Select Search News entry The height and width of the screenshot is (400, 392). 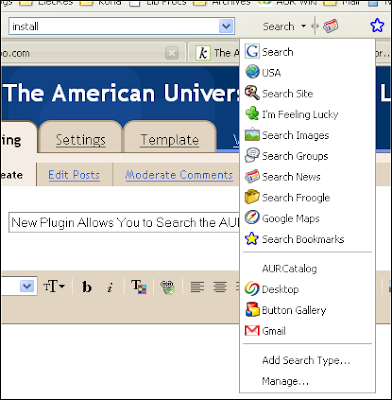[x=307, y=177]
